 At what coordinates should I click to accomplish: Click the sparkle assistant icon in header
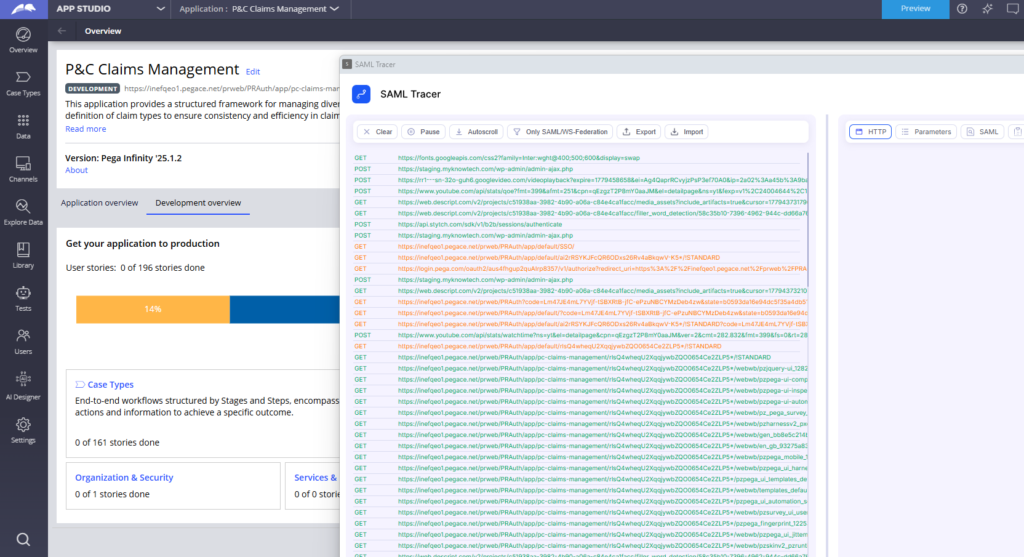click(x=987, y=8)
